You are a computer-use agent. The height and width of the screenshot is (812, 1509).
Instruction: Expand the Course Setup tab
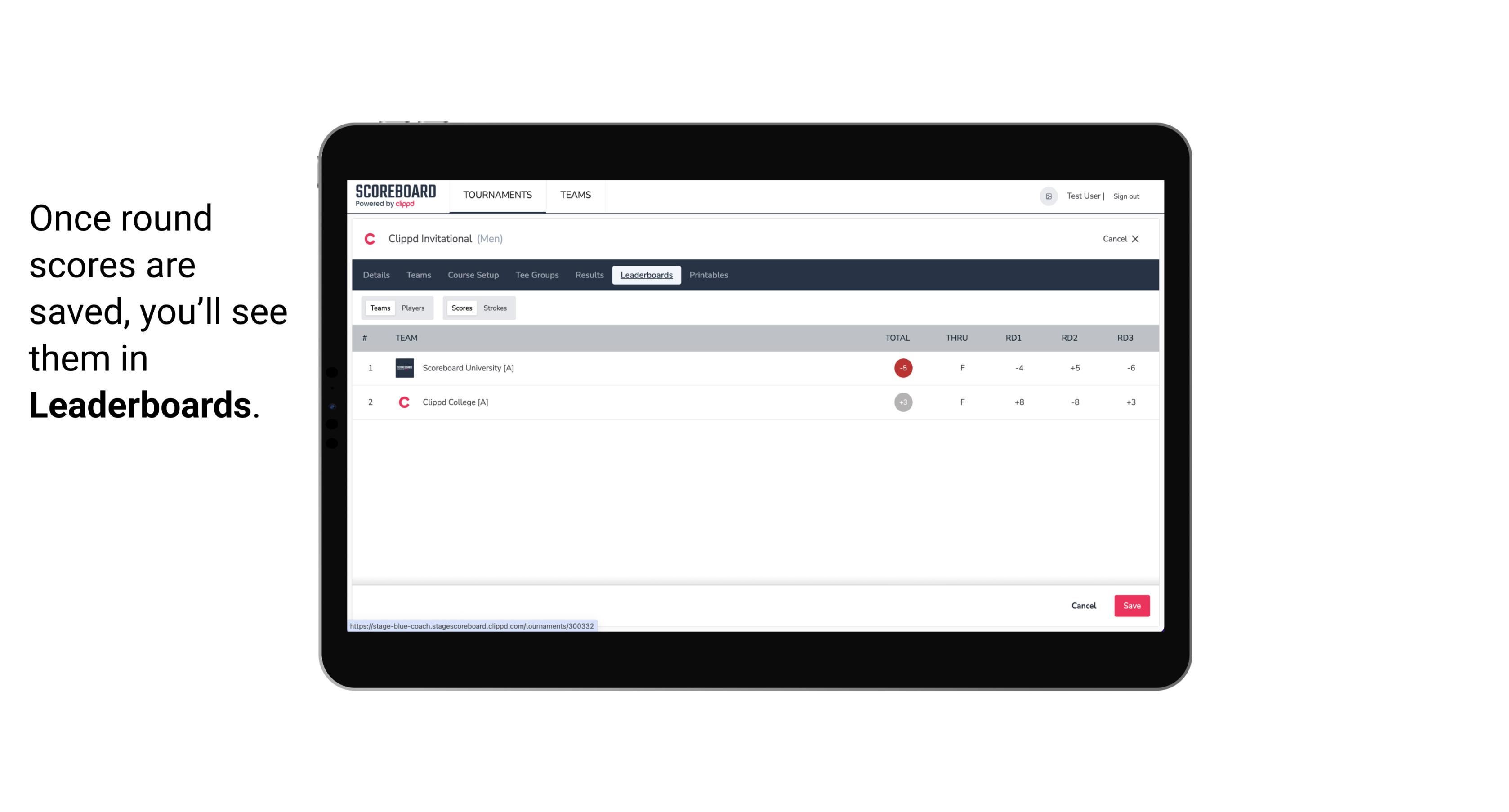click(x=472, y=275)
